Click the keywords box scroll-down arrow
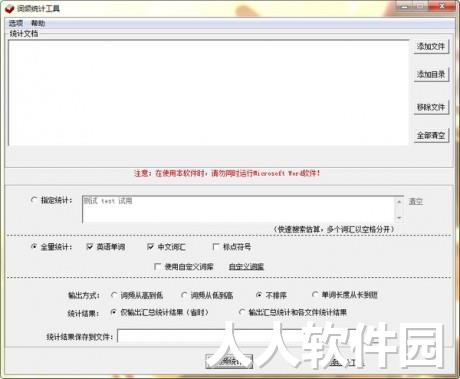 pos(399,218)
